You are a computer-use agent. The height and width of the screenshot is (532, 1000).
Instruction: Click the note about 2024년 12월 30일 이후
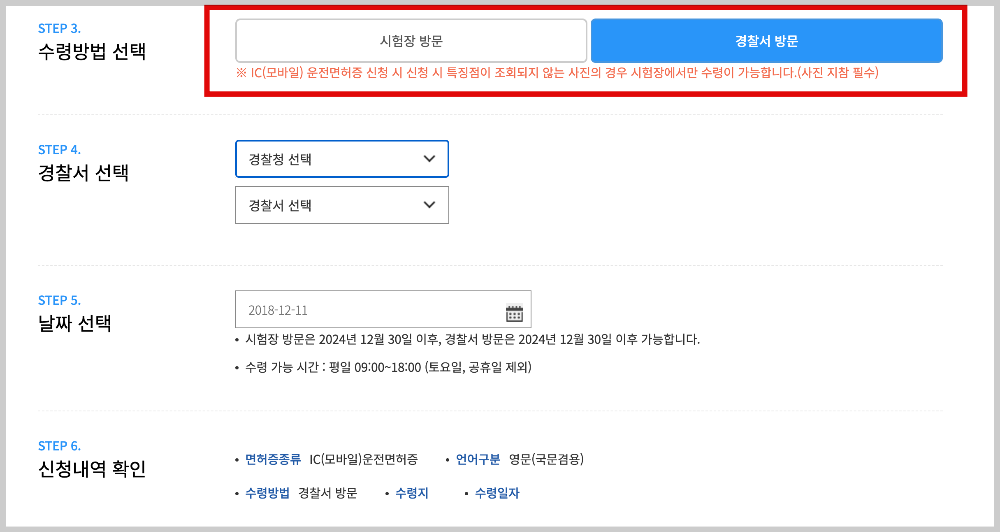pos(472,339)
